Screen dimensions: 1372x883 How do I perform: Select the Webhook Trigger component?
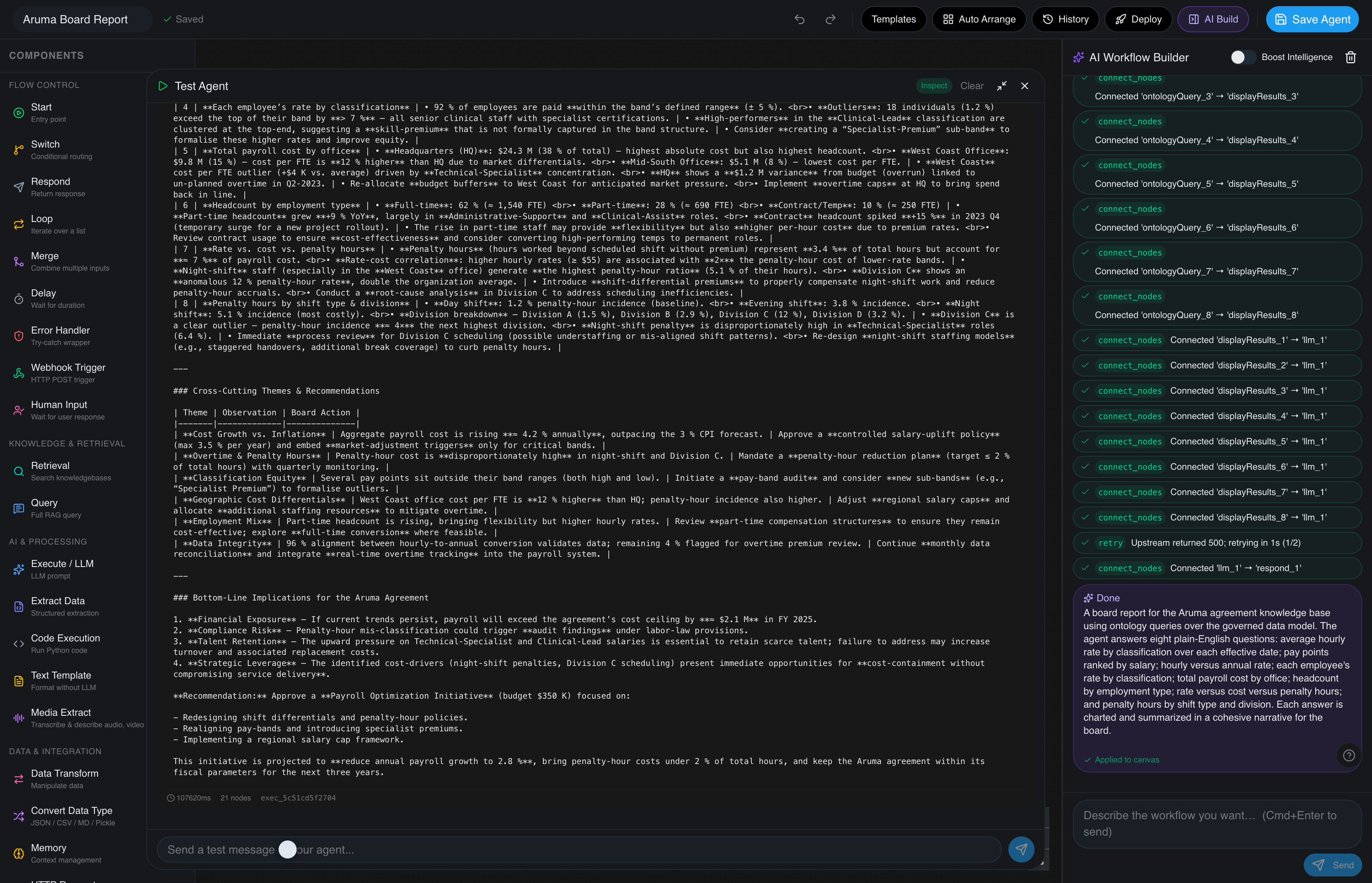click(x=74, y=374)
